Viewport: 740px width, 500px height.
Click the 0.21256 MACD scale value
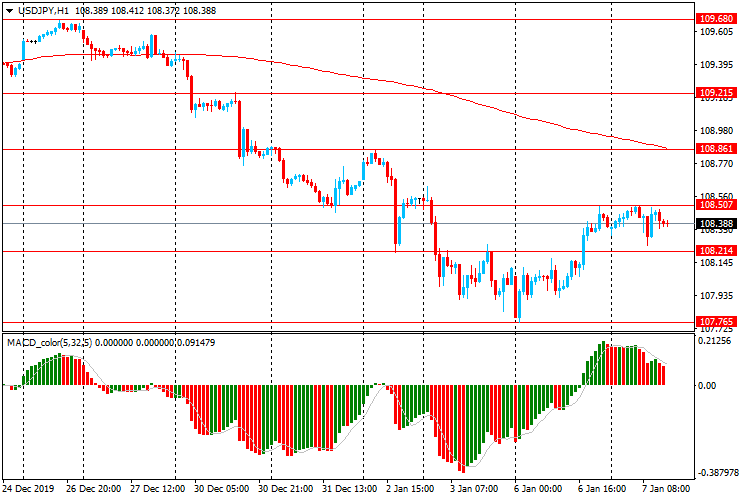tap(715, 340)
